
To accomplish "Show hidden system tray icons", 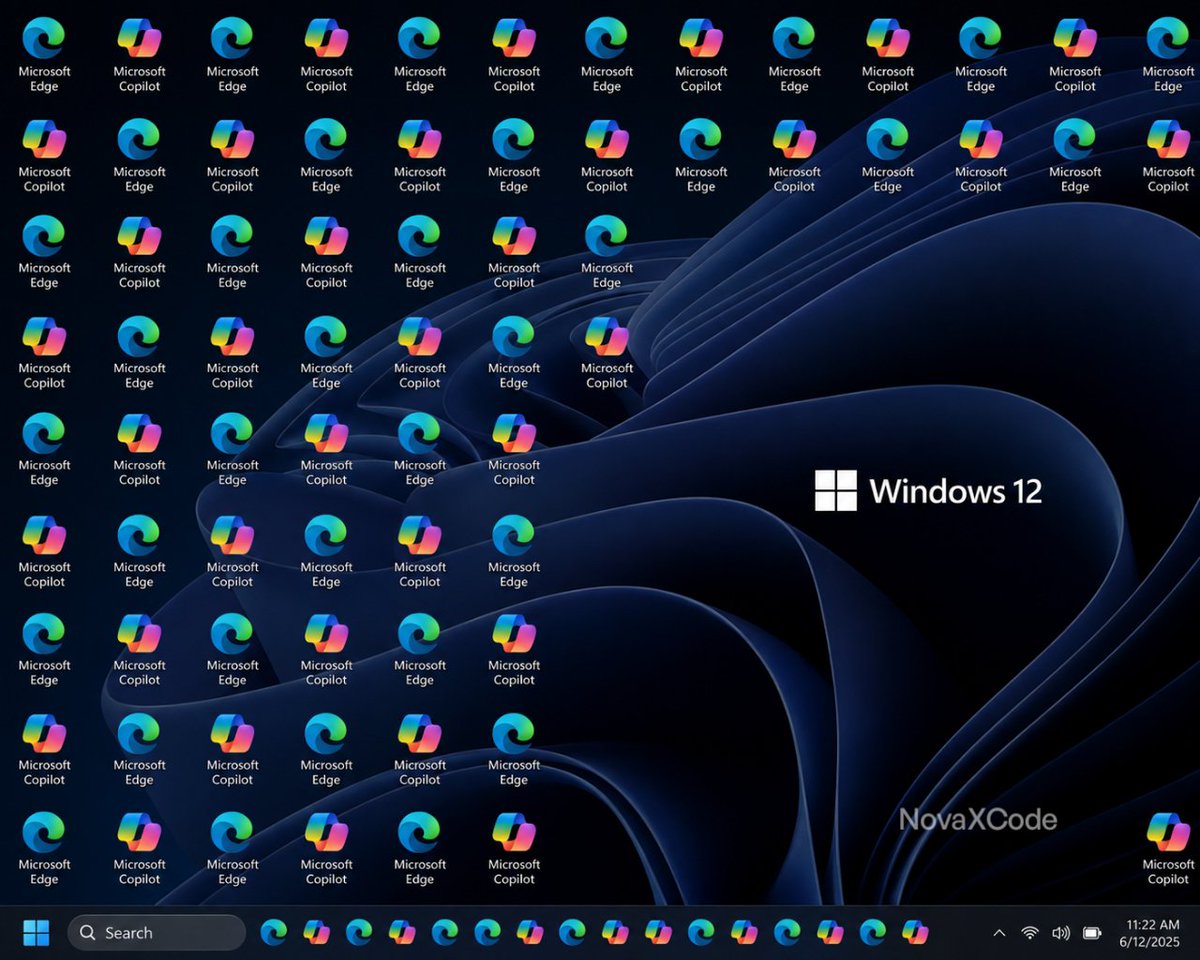I will tap(999, 933).
